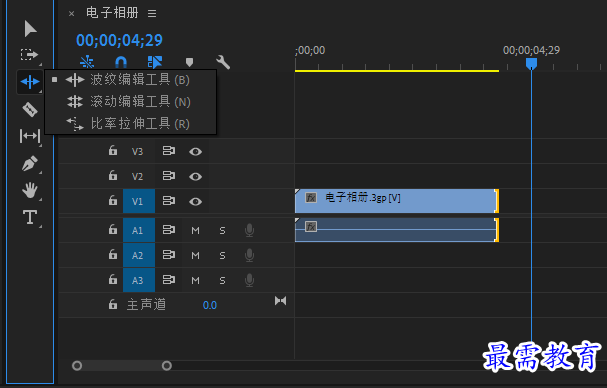Select the audio clip on A1
This screenshot has height=388, width=607.
pyautogui.click(x=397, y=230)
